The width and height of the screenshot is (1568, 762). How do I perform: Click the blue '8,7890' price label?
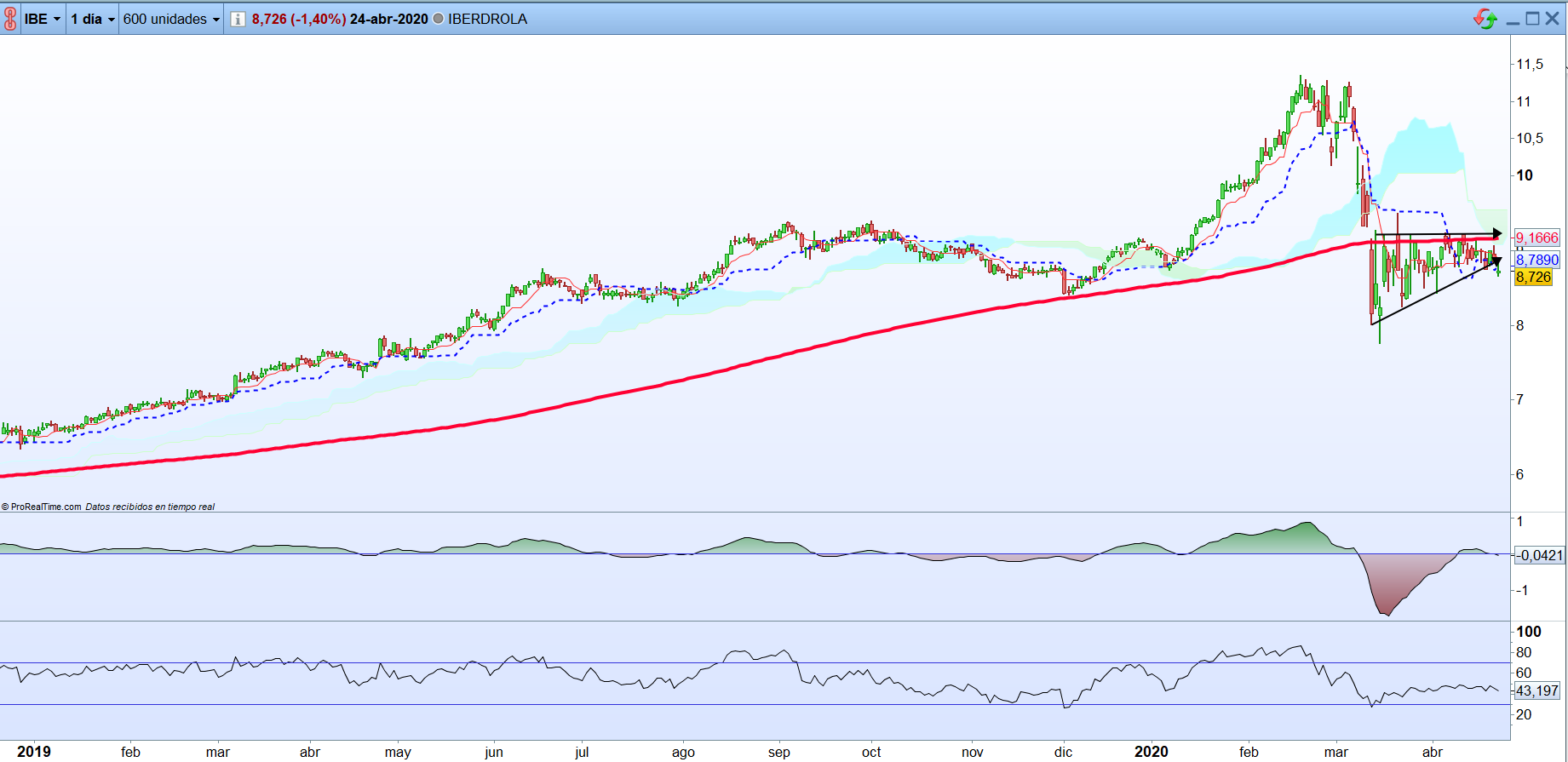[x=1537, y=260]
